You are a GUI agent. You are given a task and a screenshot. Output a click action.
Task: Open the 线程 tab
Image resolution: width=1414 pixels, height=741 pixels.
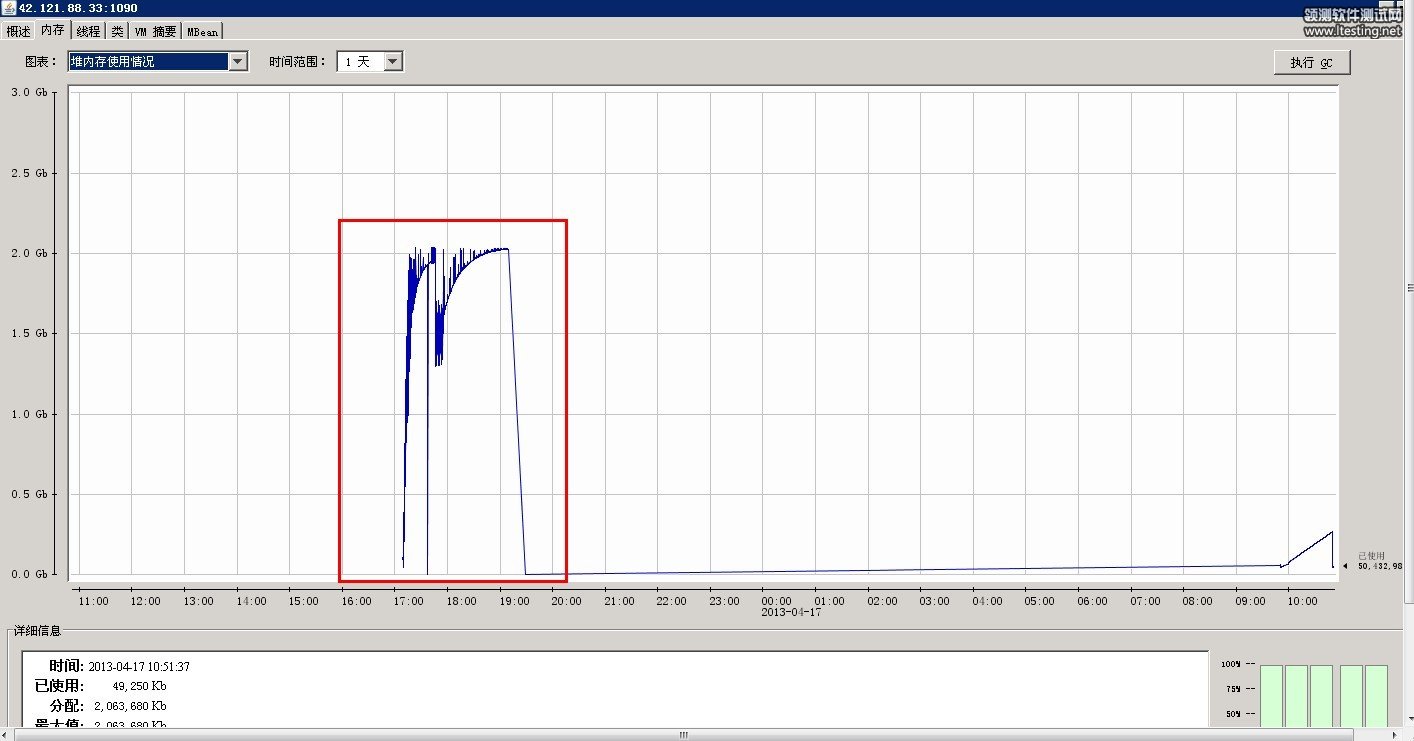[x=88, y=31]
